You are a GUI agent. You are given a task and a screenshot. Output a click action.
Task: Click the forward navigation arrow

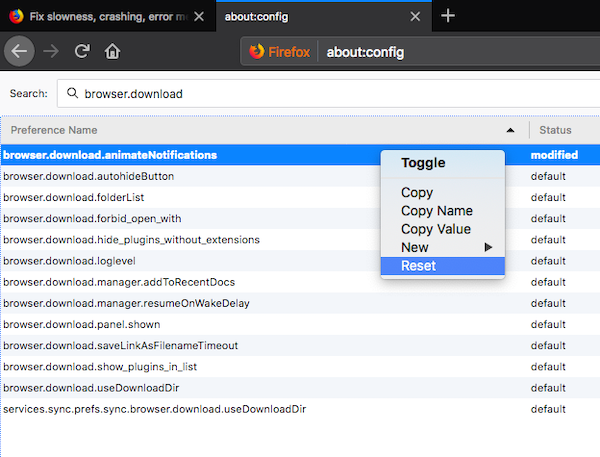54,51
